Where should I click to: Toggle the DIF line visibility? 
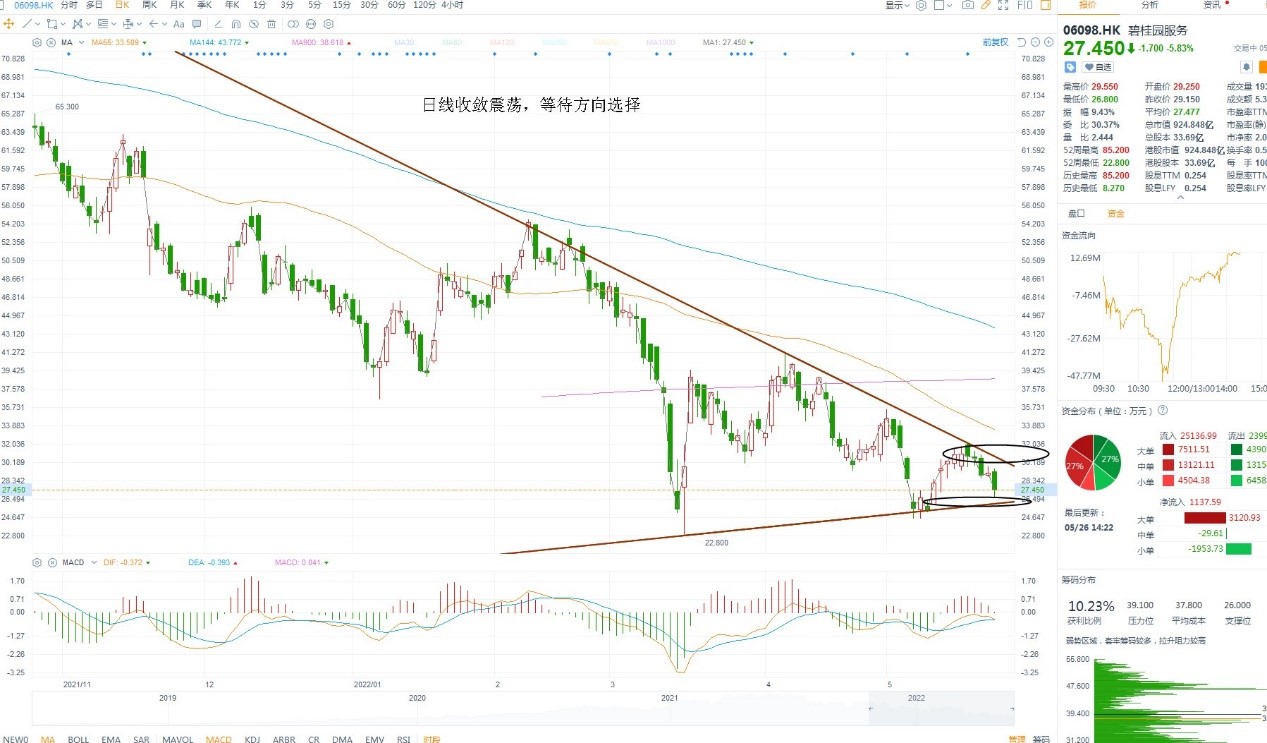pos(126,562)
